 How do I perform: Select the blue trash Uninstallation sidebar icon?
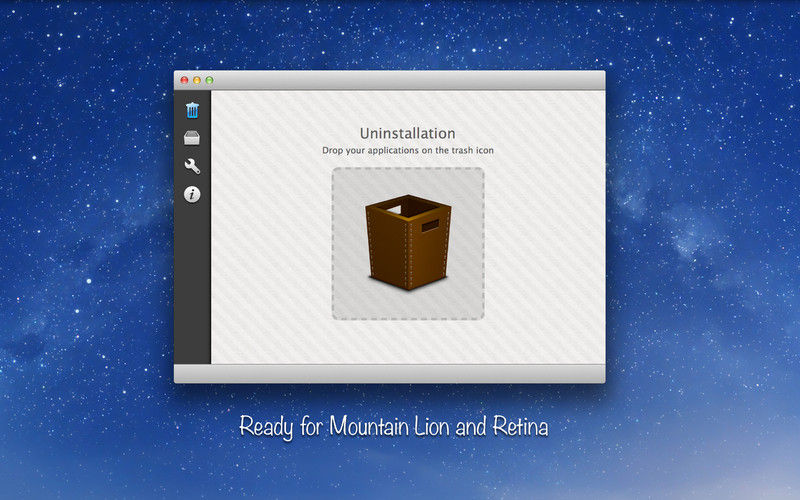192,110
